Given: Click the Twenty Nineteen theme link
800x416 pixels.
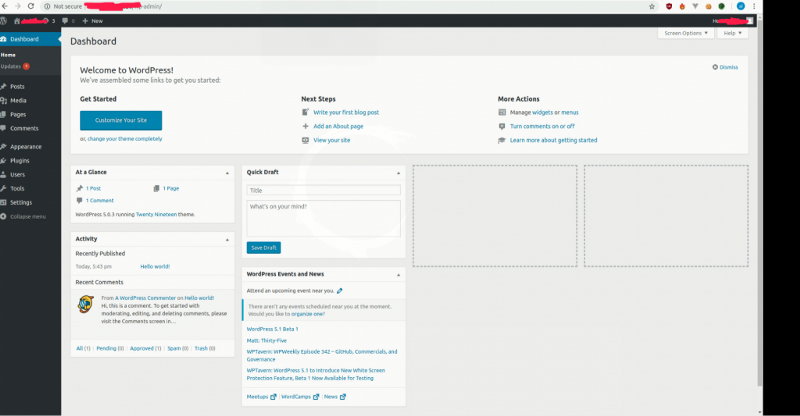Looking at the screenshot, I should click(156, 214).
